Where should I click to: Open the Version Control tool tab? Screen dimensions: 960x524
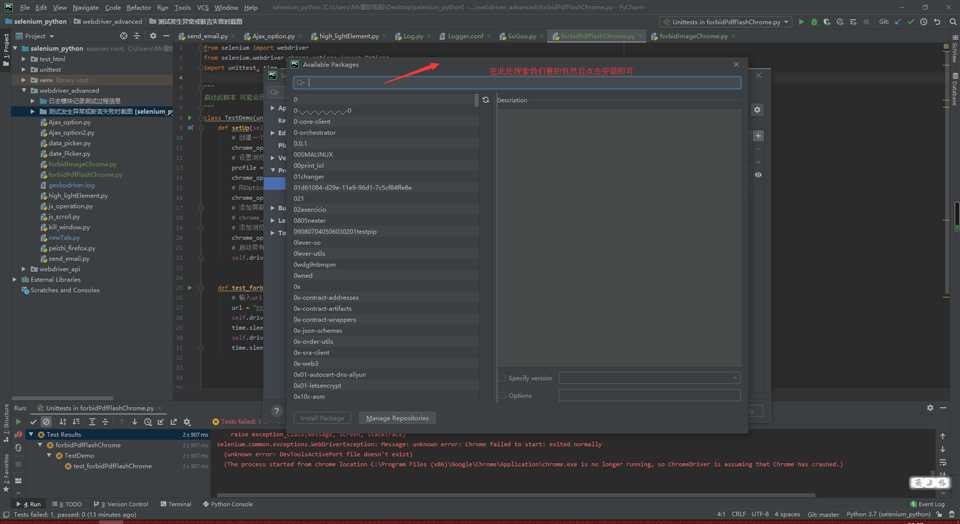click(x=121, y=504)
